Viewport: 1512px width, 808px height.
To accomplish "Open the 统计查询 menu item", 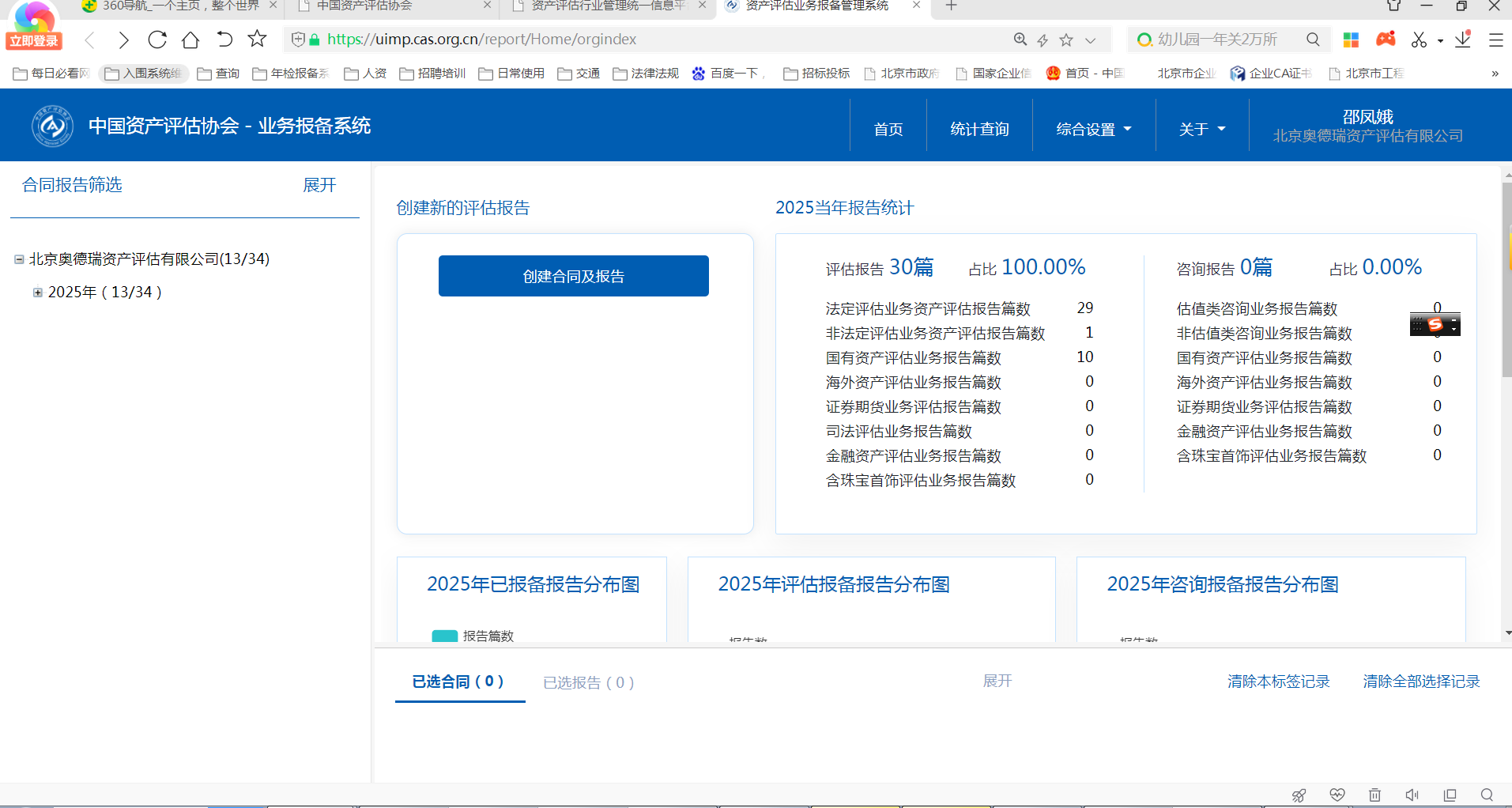I will coord(979,129).
